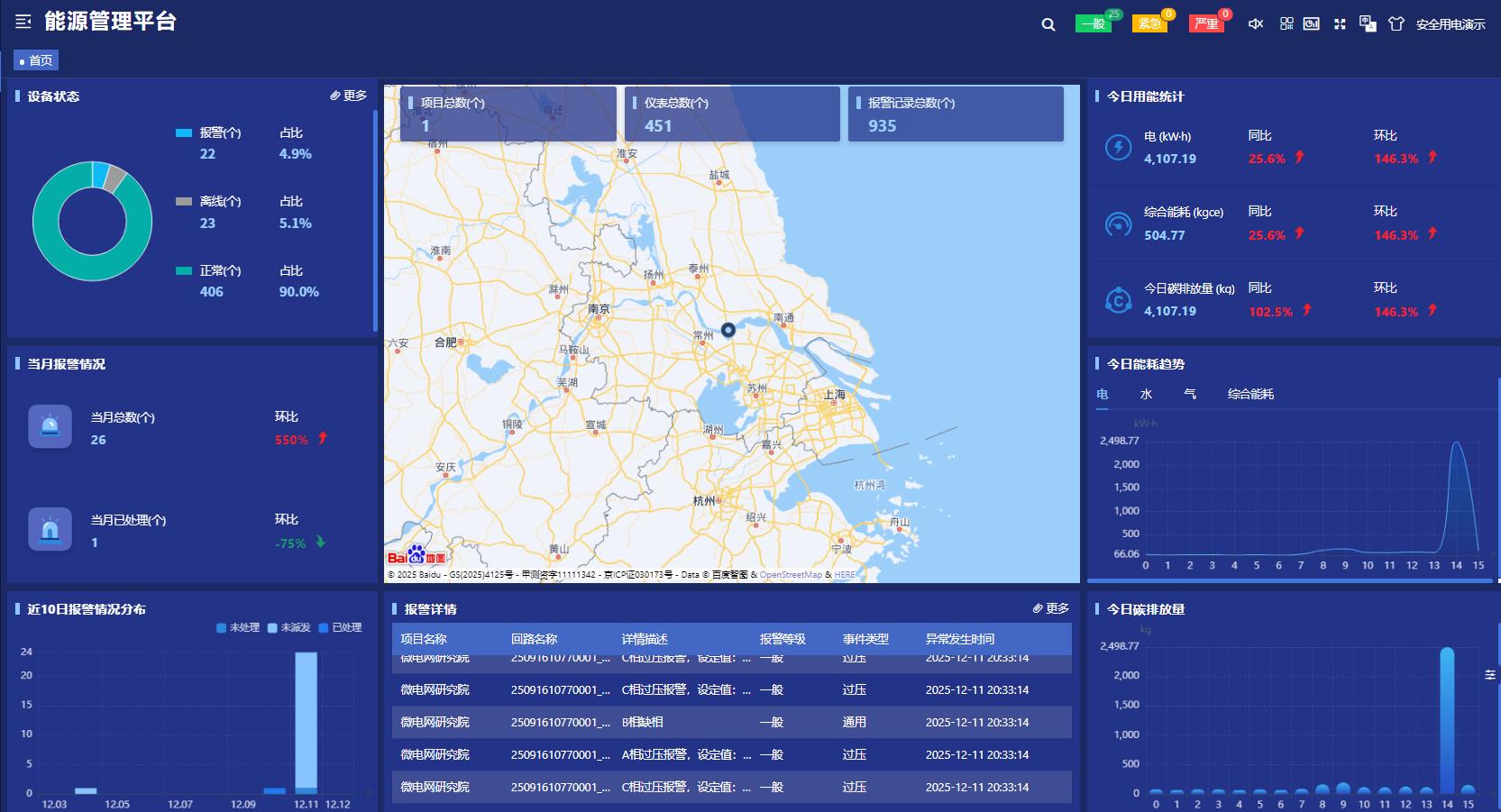Open the dashboard monitor screen icon
The height and width of the screenshot is (812, 1501).
[x=1312, y=24]
